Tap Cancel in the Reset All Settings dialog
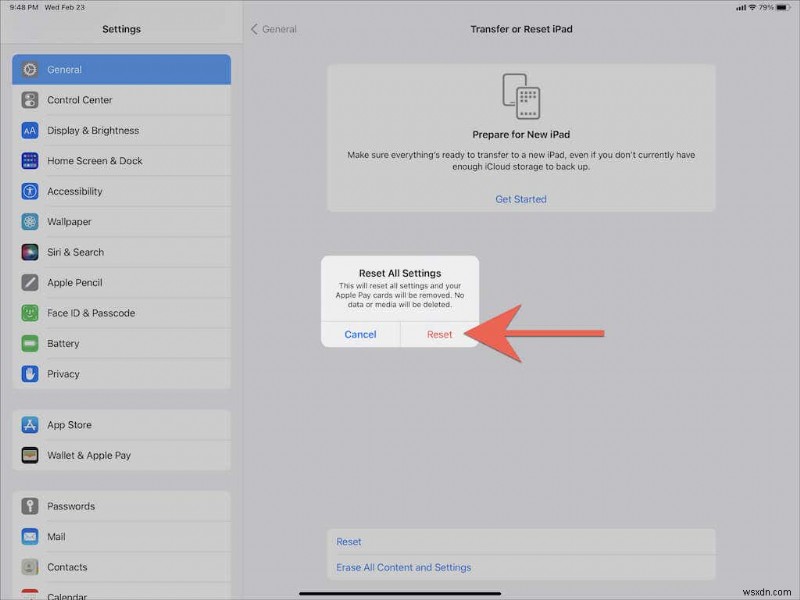The width and height of the screenshot is (800, 600). point(361,335)
